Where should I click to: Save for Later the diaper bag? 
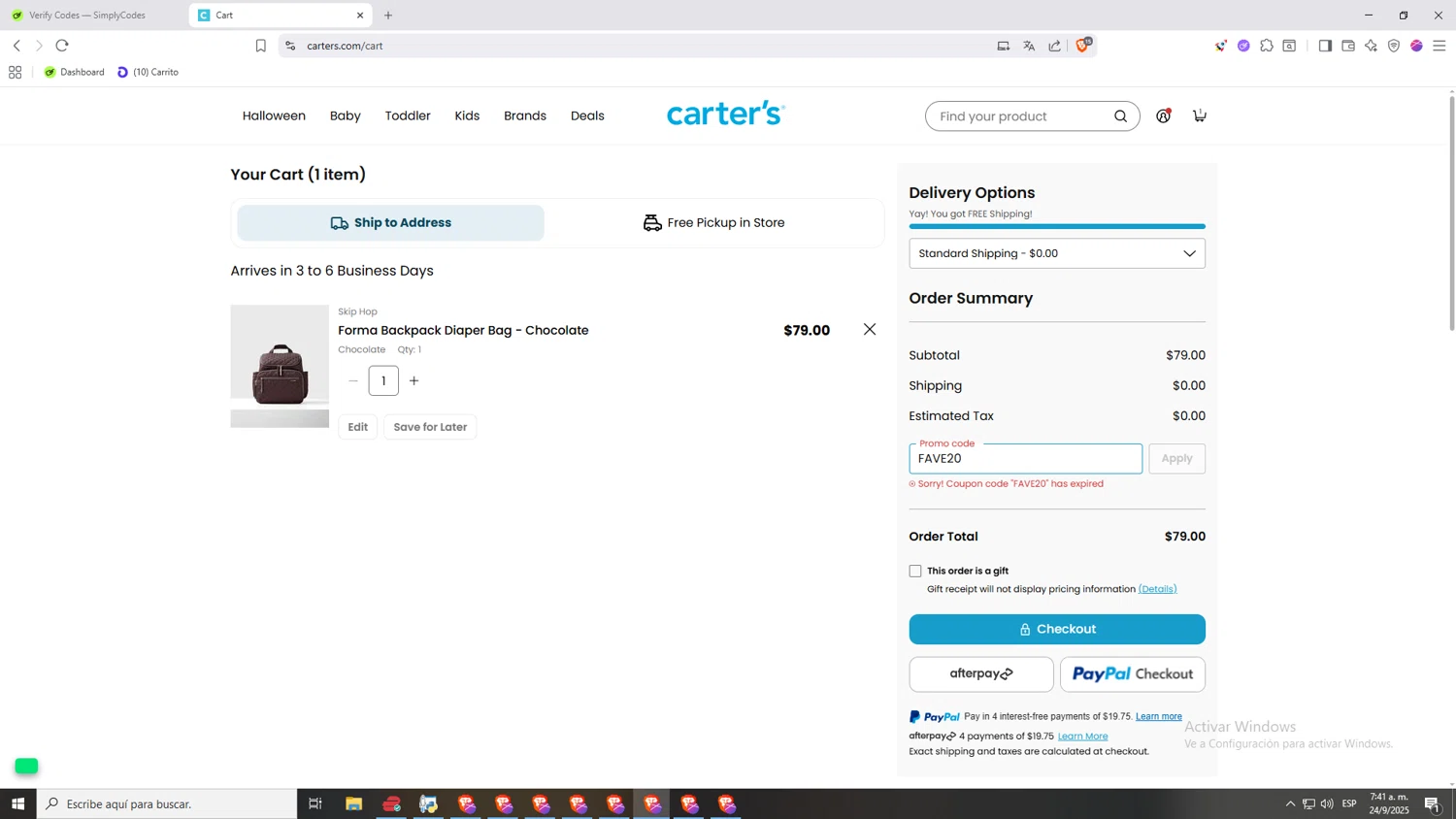tap(430, 427)
